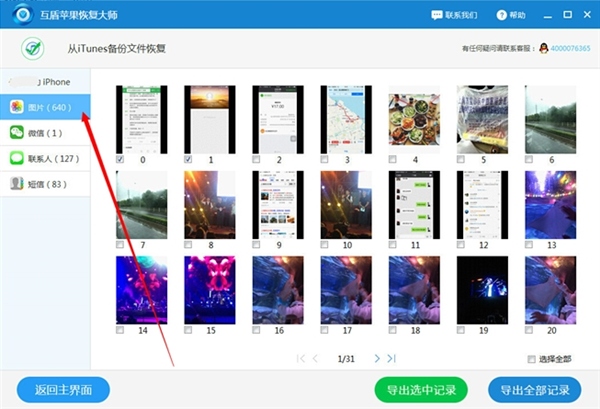Open the dark screen thumbnail number 19
The width and height of the screenshot is (600, 409).
[x=483, y=290]
